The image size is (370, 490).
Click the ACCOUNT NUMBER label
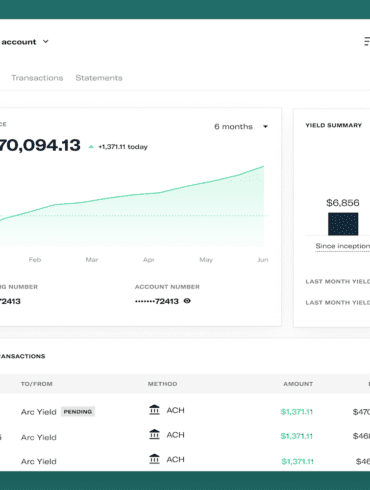click(x=167, y=287)
